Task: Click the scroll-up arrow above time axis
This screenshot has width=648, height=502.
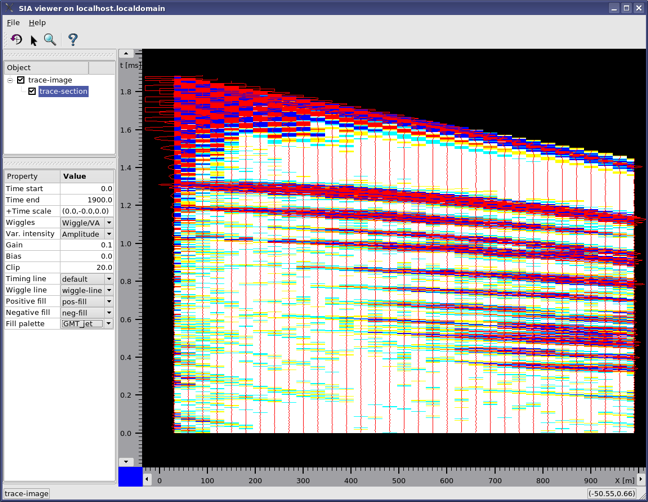Action: point(126,54)
